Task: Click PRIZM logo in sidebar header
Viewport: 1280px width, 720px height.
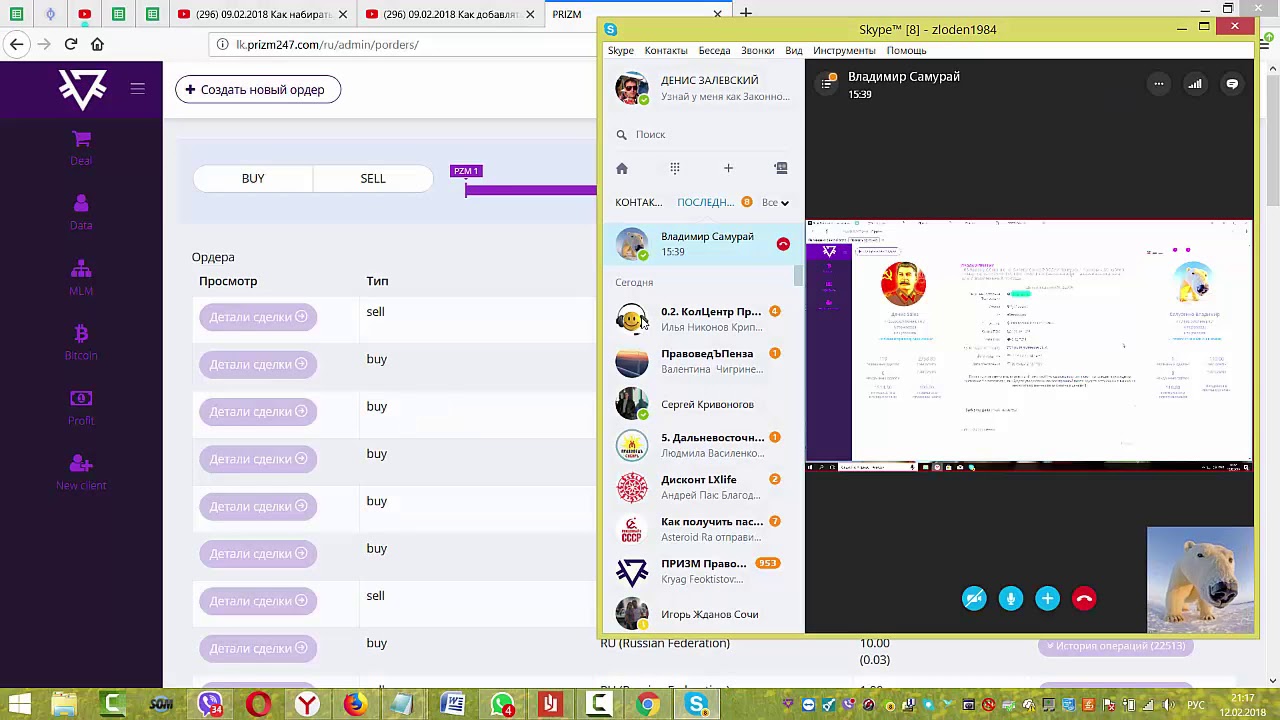Action: pyautogui.click(x=82, y=90)
